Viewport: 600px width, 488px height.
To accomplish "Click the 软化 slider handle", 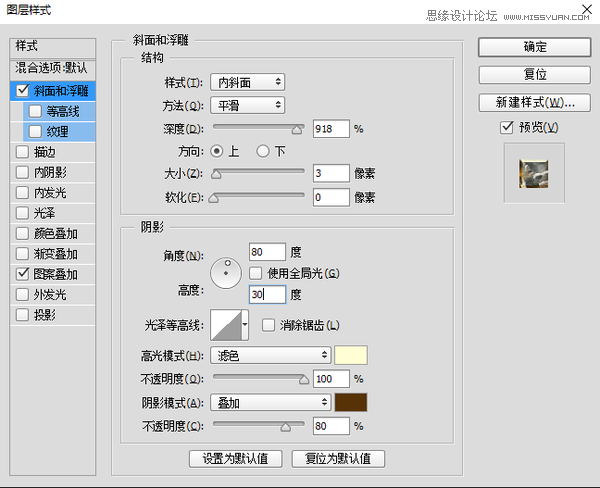I will [x=214, y=198].
